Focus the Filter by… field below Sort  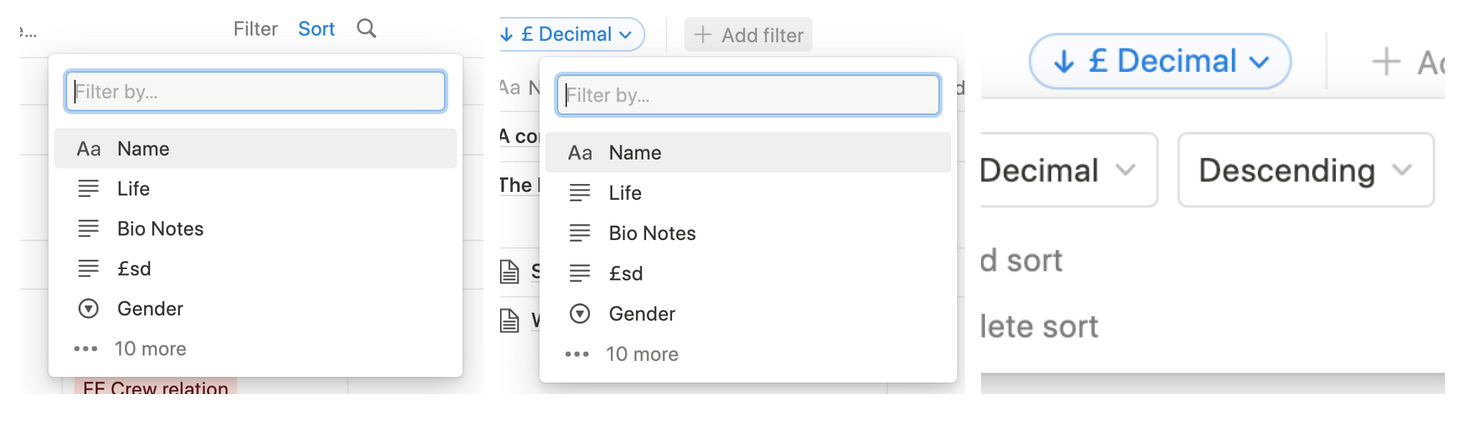point(256,92)
